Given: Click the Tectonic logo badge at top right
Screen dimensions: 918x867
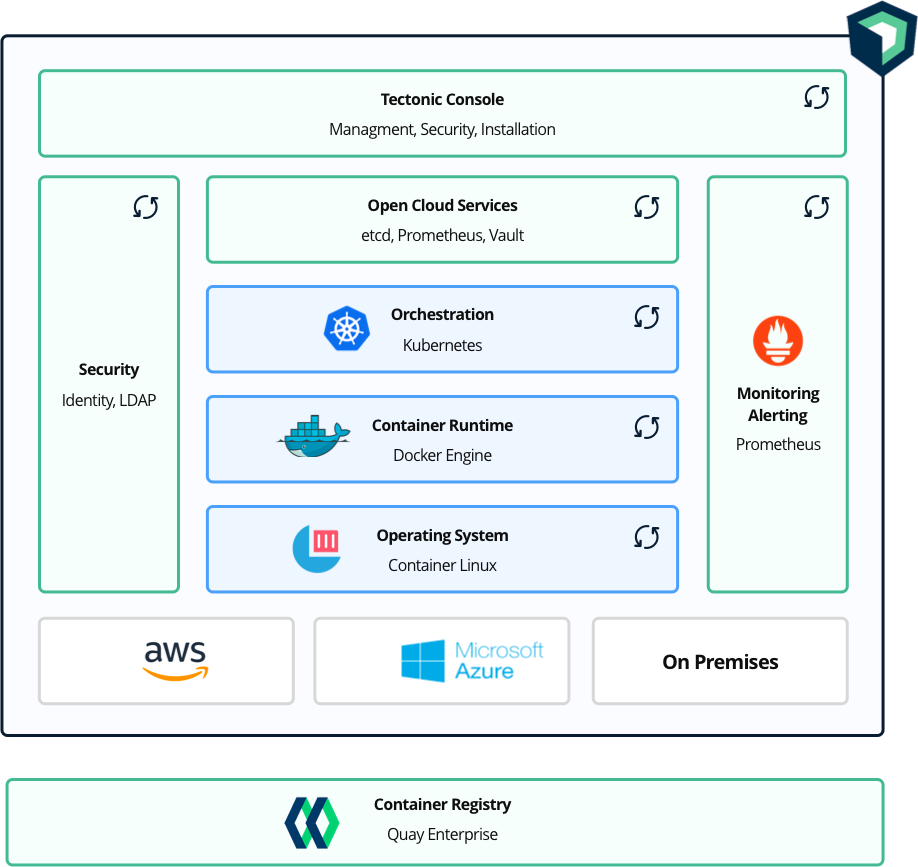Looking at the screenshot, I should (882, 38).
